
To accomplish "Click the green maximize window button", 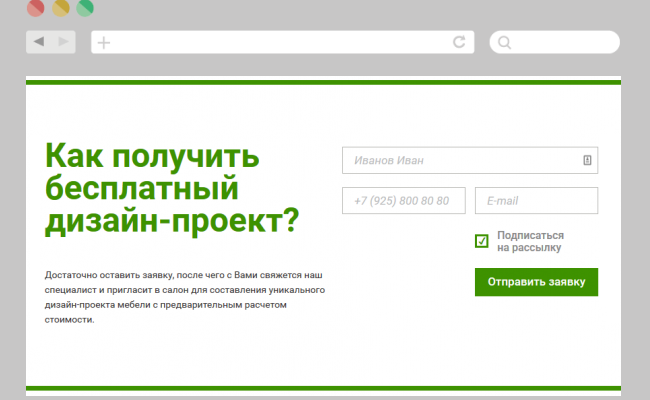I will [x=85, y=9].
